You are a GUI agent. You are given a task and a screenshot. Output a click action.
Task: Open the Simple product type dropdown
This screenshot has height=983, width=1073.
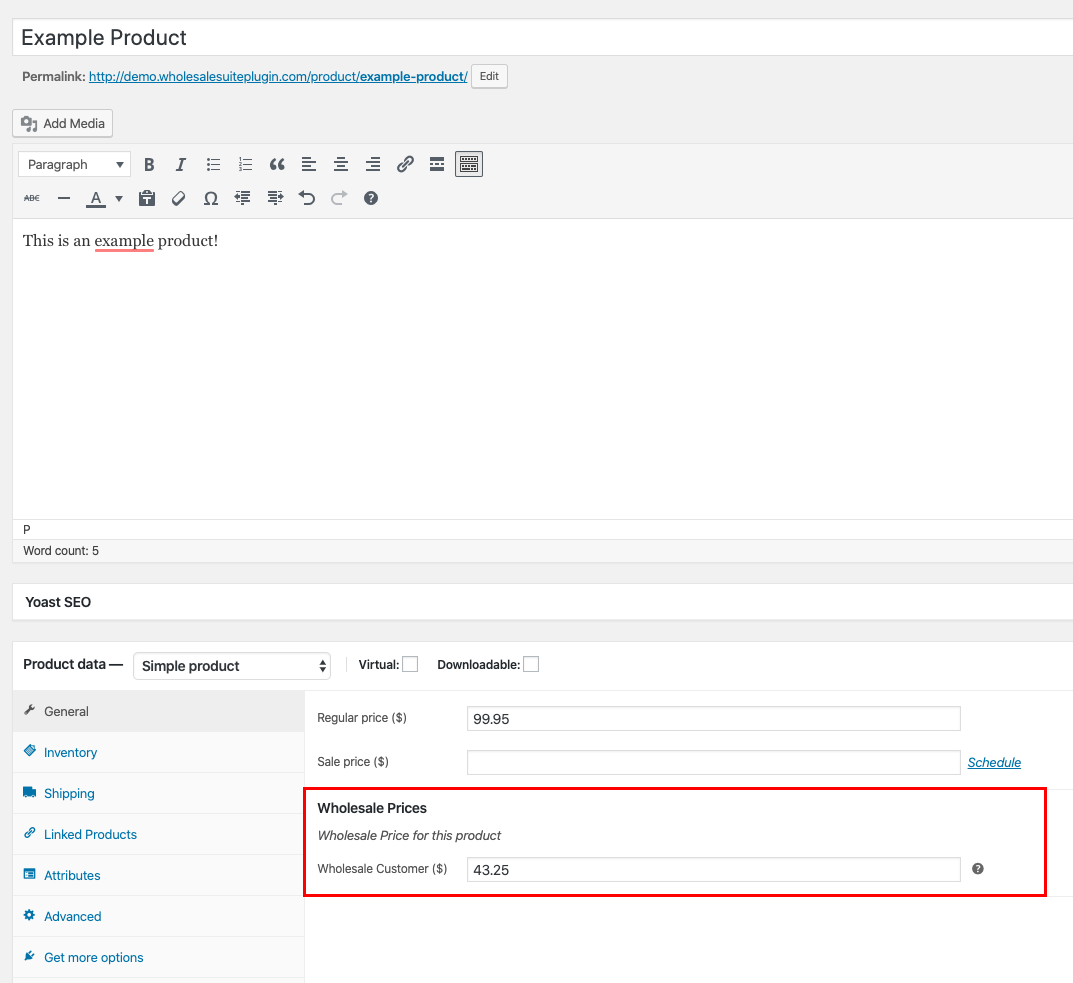coord(232,666)
